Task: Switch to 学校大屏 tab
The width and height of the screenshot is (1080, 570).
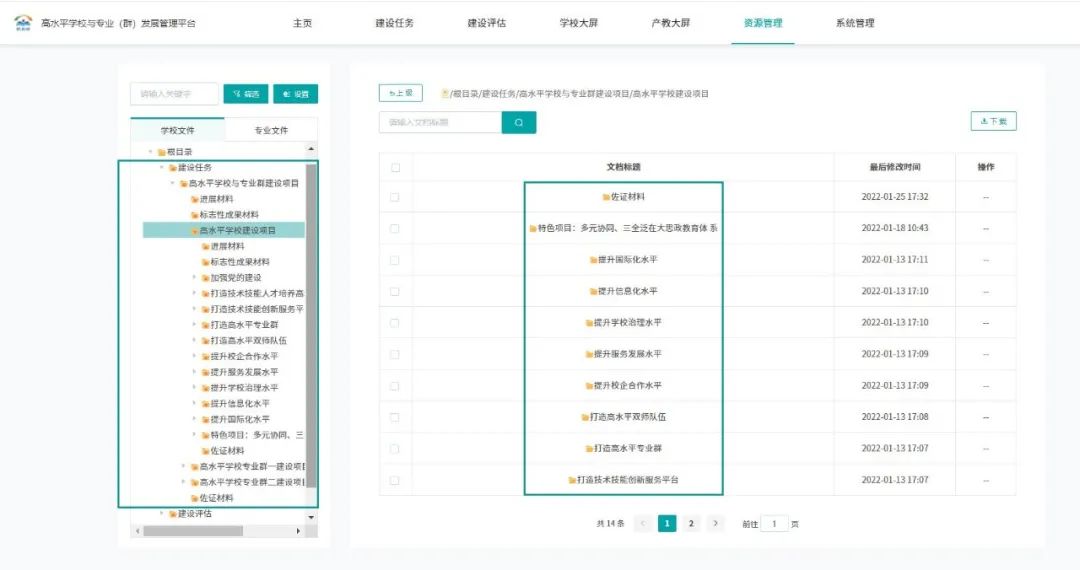Action: [x=579, y=23]
